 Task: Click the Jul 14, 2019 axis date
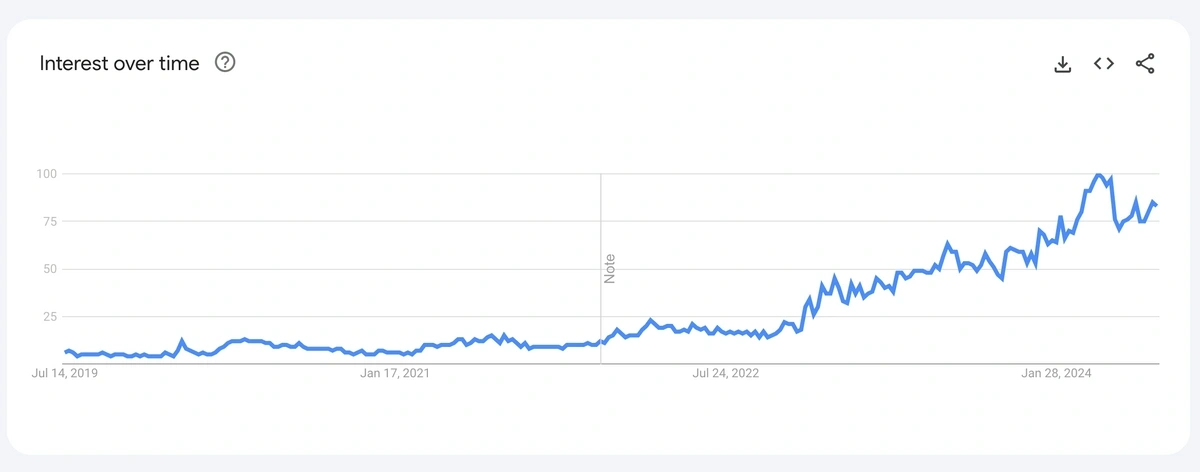point(66,374)
